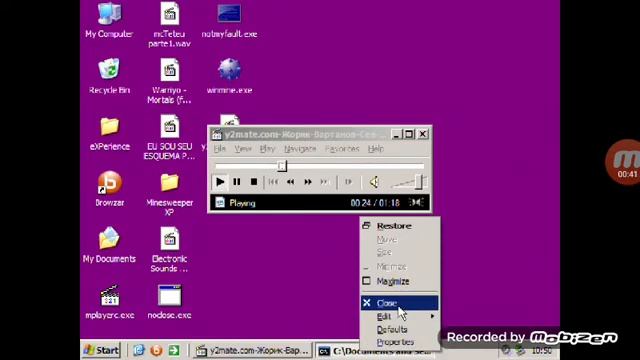Viewport: 640px width, 360px height.
Task: Open the eXPerience folder icon
Action: click(x=109, y=133)
